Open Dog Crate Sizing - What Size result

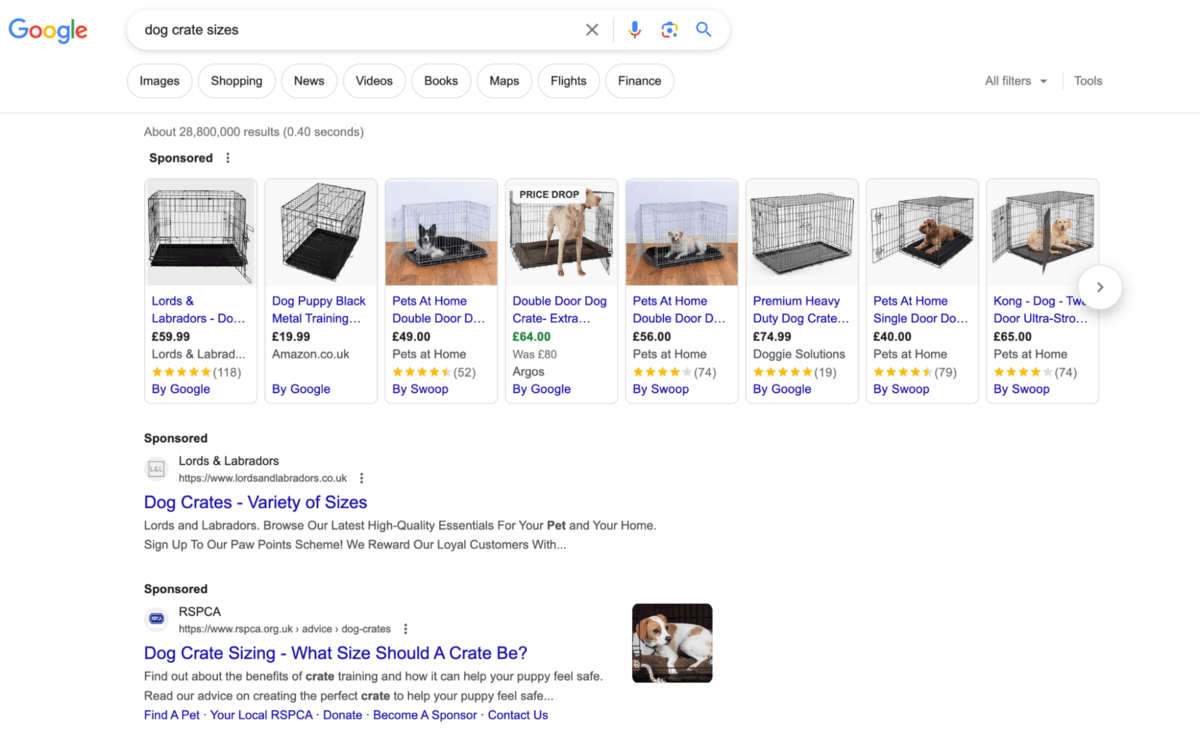(x=335, y=653)
